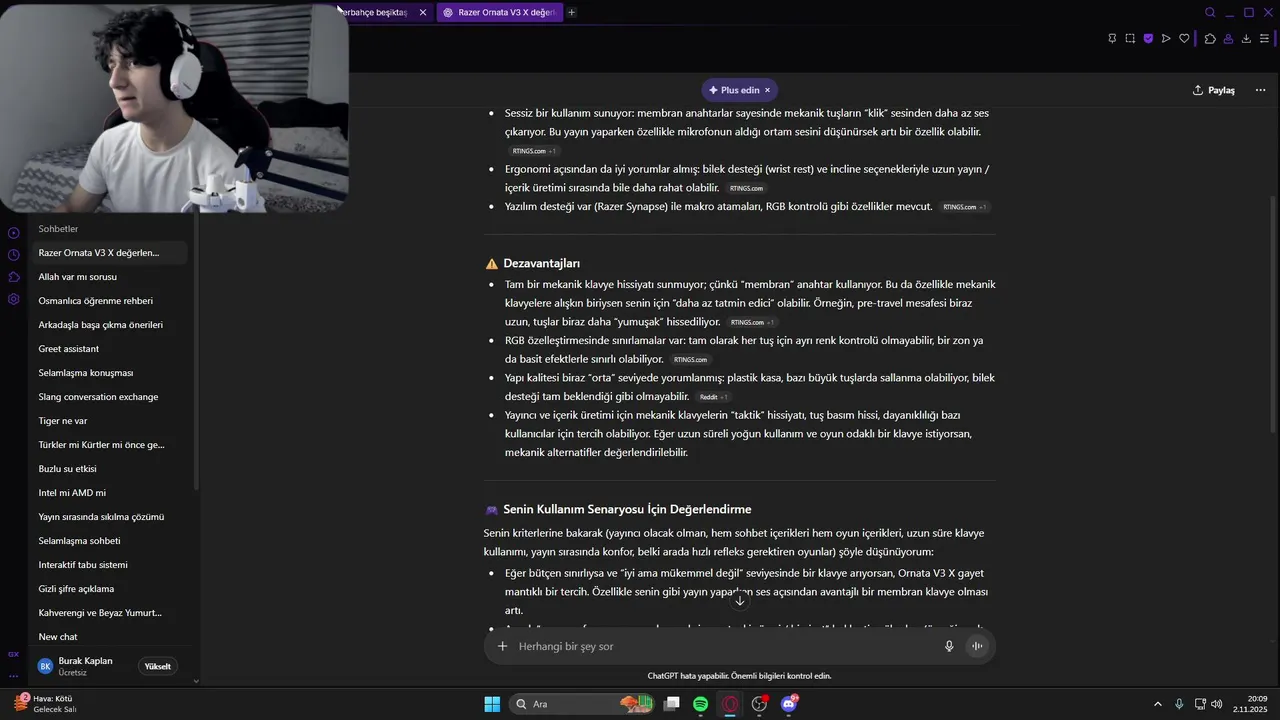Start voice mode with waveform button
This screenshot has height=720, width=1280.
tap(977, 646)
